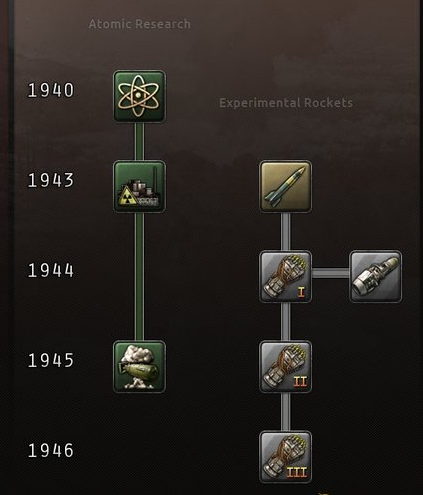Select the 1946 year marker
The image size is (423, 495).
51,450
